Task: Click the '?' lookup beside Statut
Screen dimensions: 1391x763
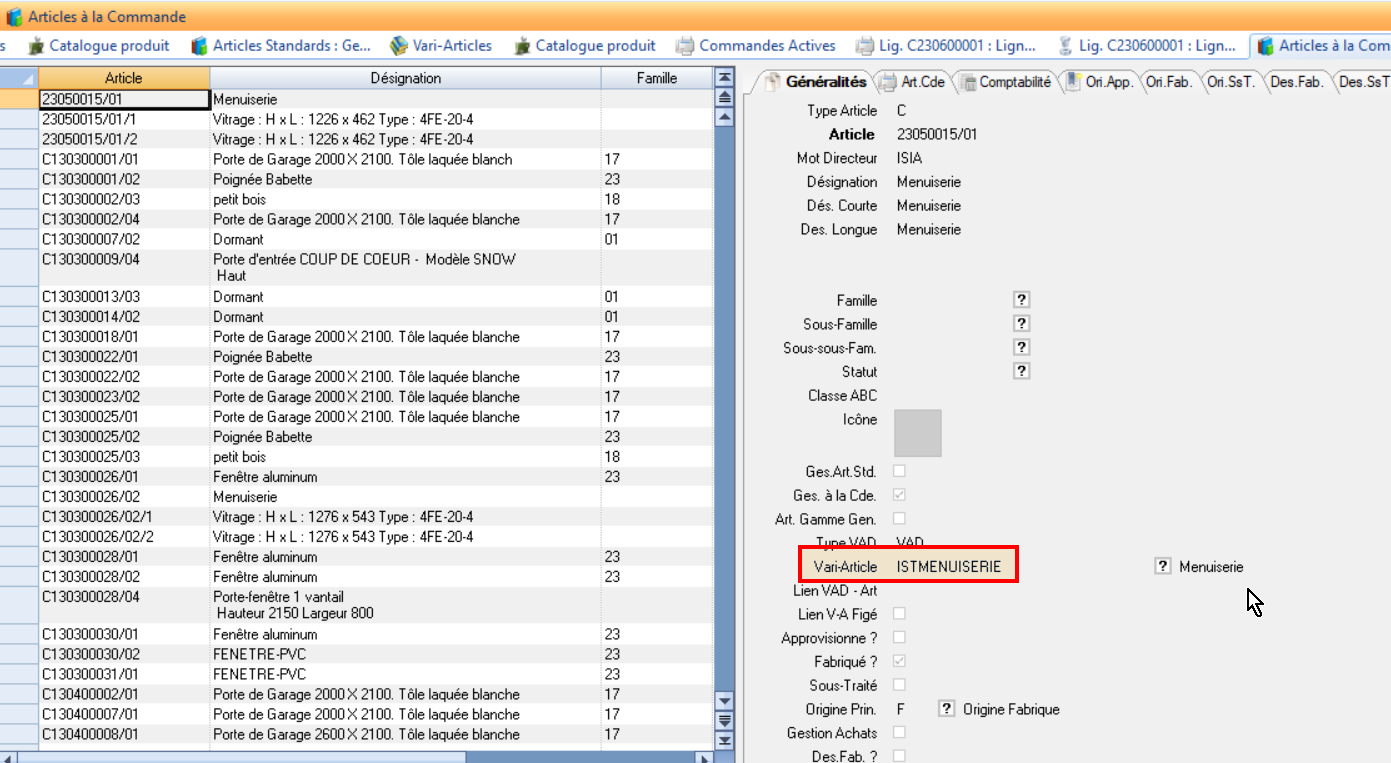Action: click(1021, 371)
